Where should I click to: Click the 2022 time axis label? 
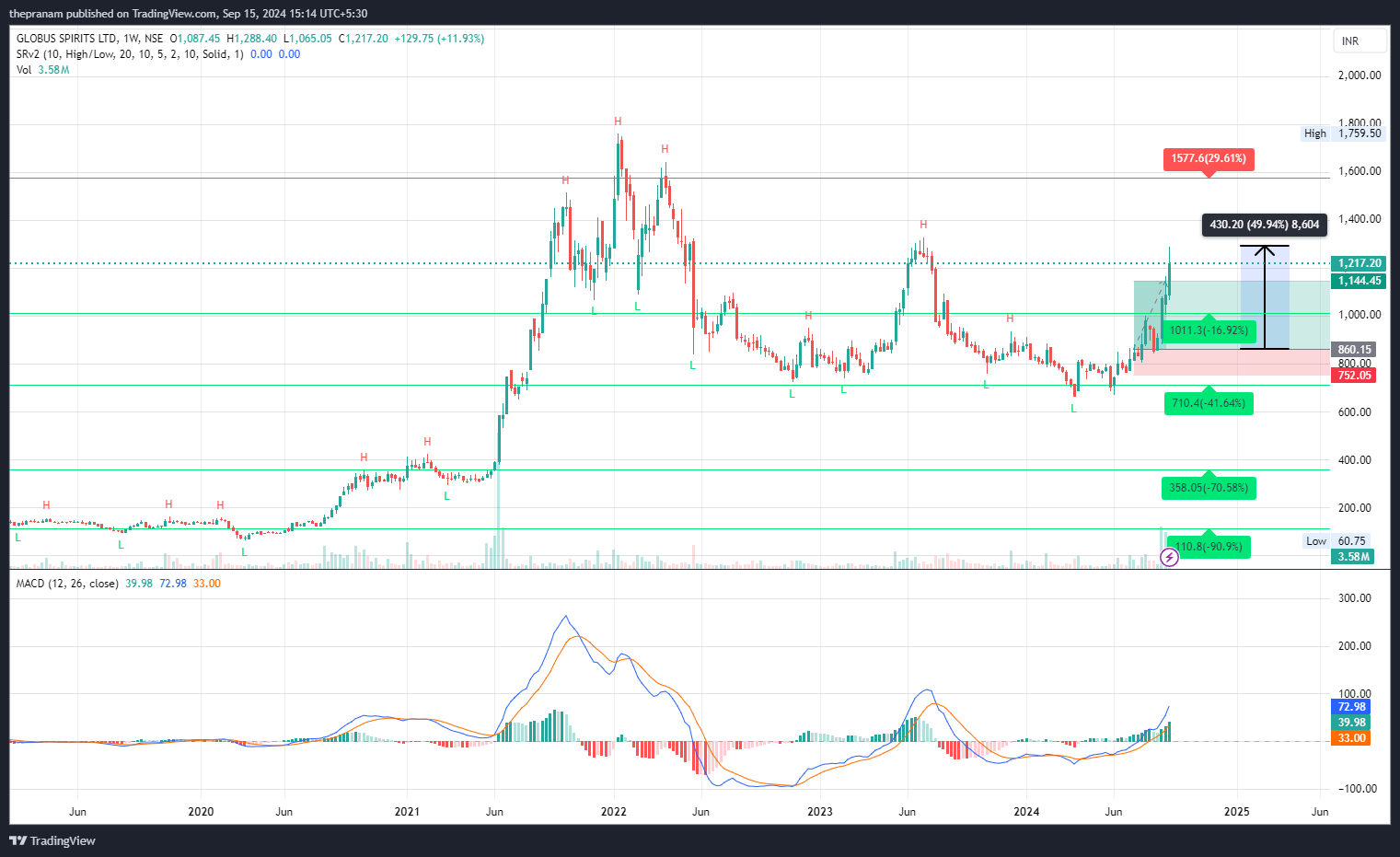613,812
